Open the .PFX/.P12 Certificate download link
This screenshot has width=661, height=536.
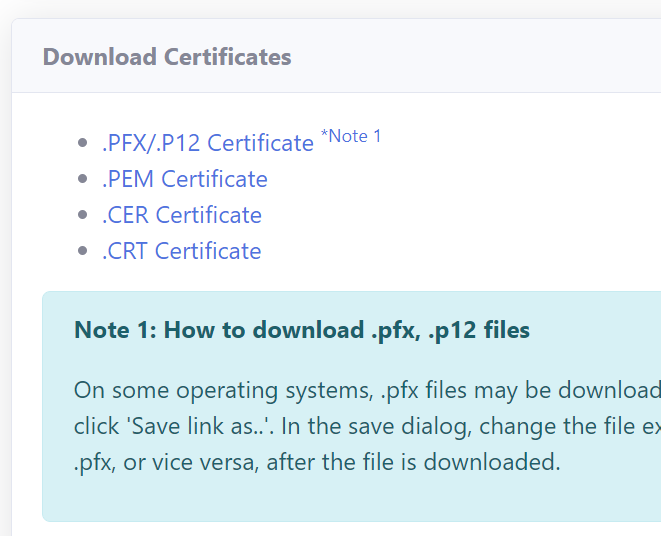tap(208, 143)
